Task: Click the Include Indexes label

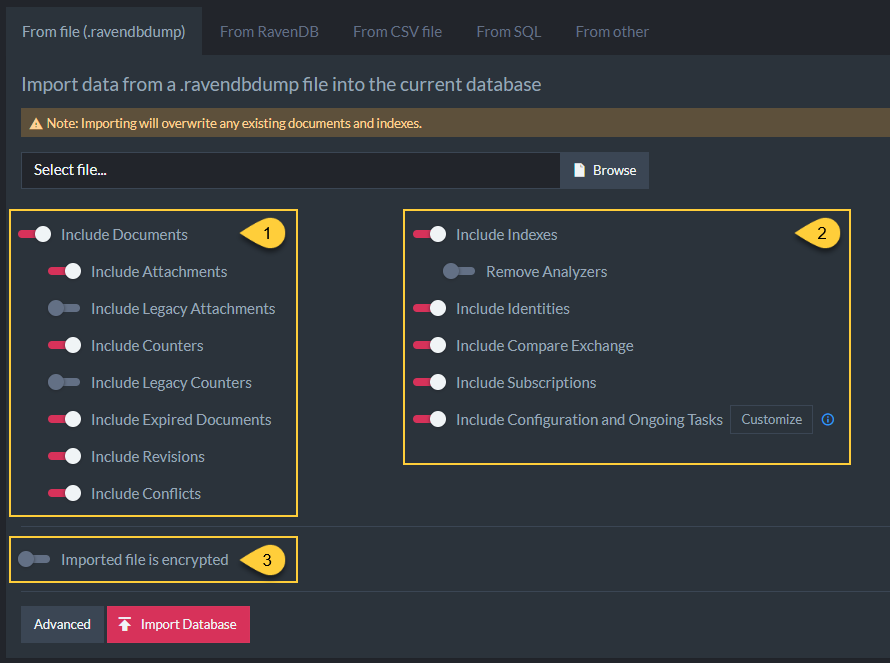Action: point(507,234)
